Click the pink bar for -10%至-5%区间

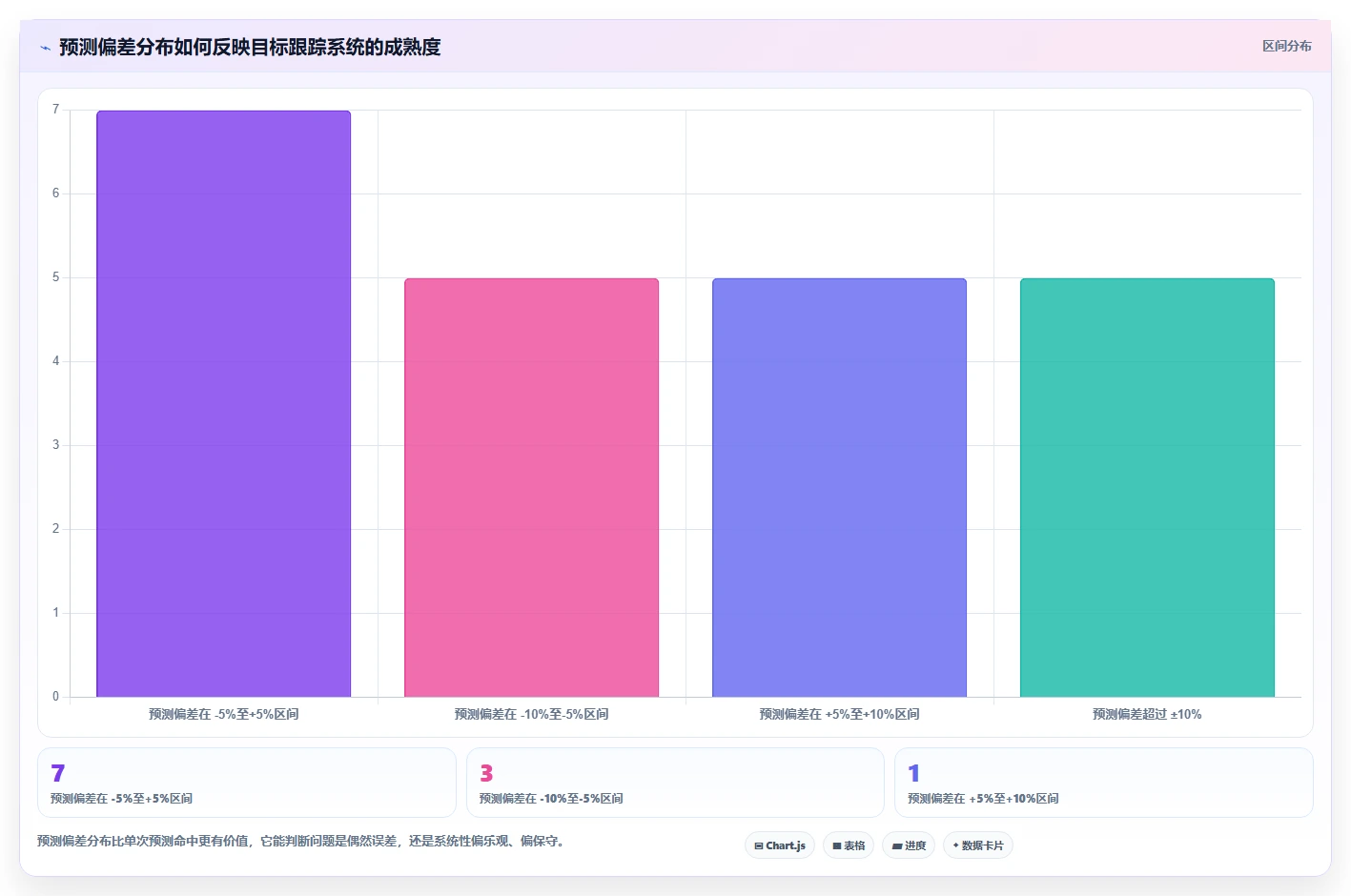(x=532, y=488)
